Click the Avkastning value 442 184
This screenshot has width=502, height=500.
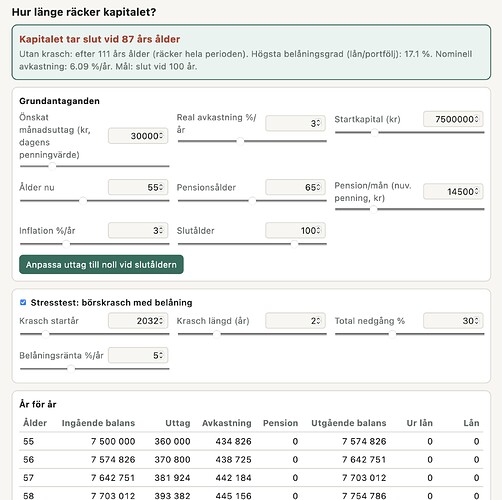[233, 478]
